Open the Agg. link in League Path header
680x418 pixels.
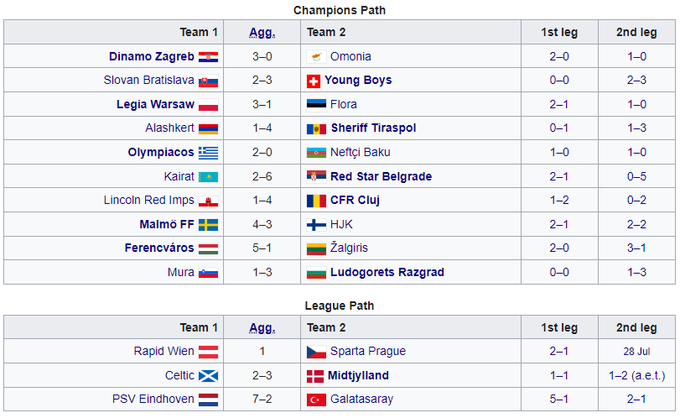(260, 328)
